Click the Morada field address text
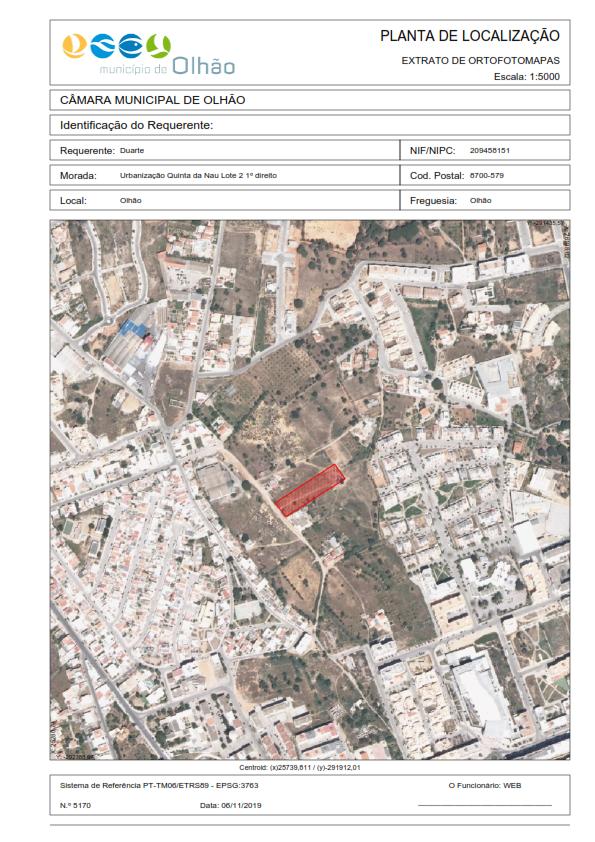Screen dimensions: 595x842 [198, 176]
